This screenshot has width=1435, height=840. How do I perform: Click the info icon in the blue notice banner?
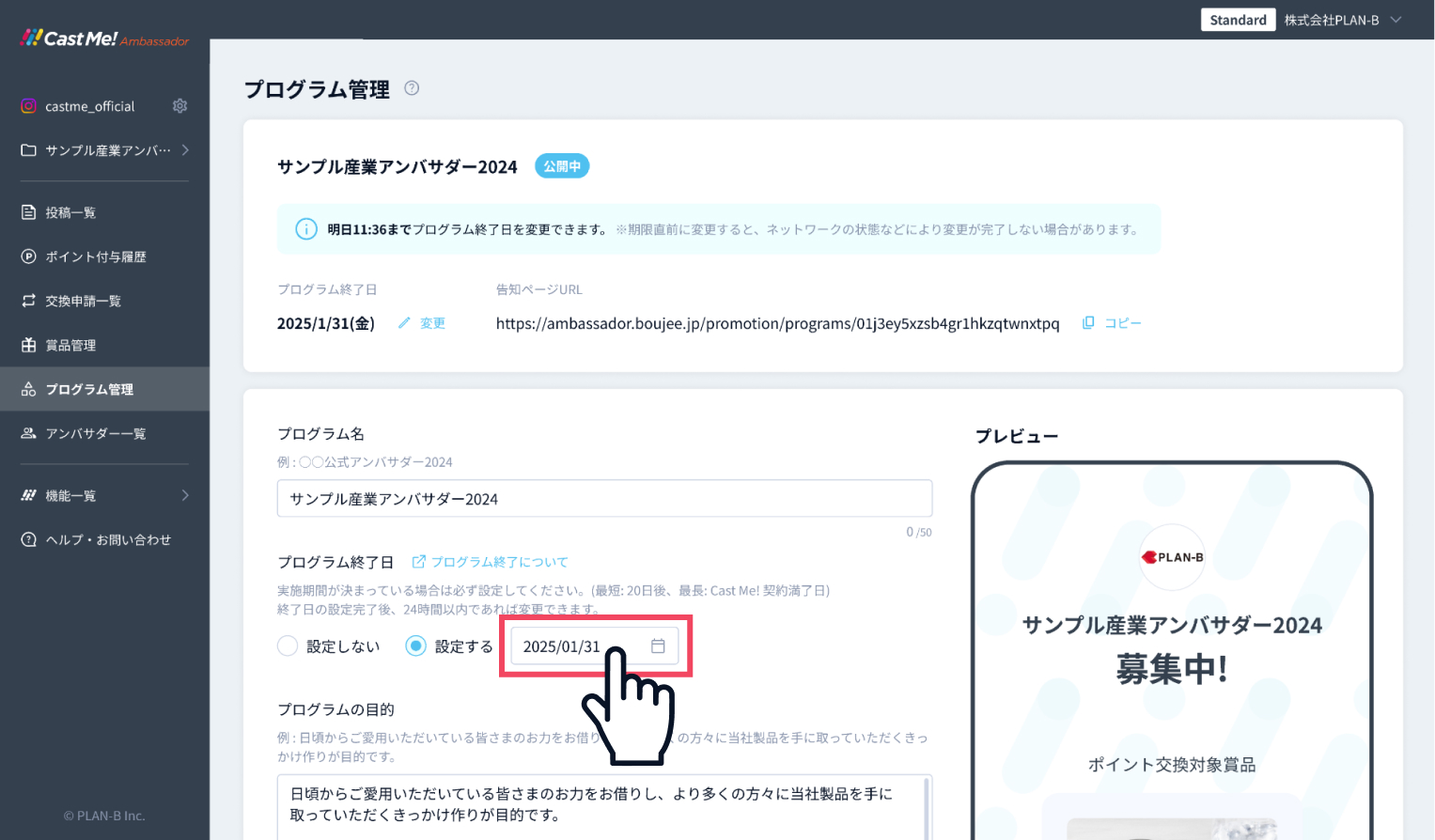pos(306,229)
